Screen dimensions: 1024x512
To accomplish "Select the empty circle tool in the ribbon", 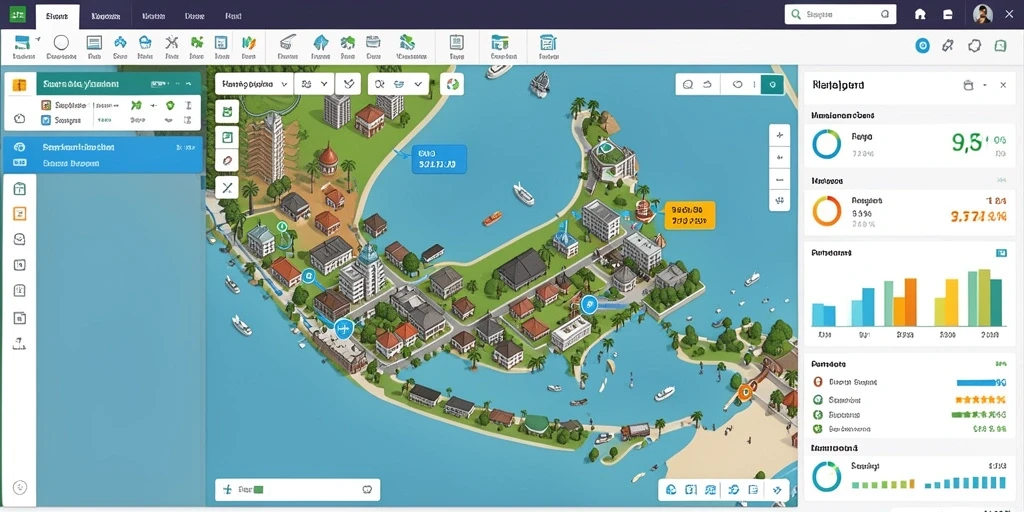I will tap(61, 43).
